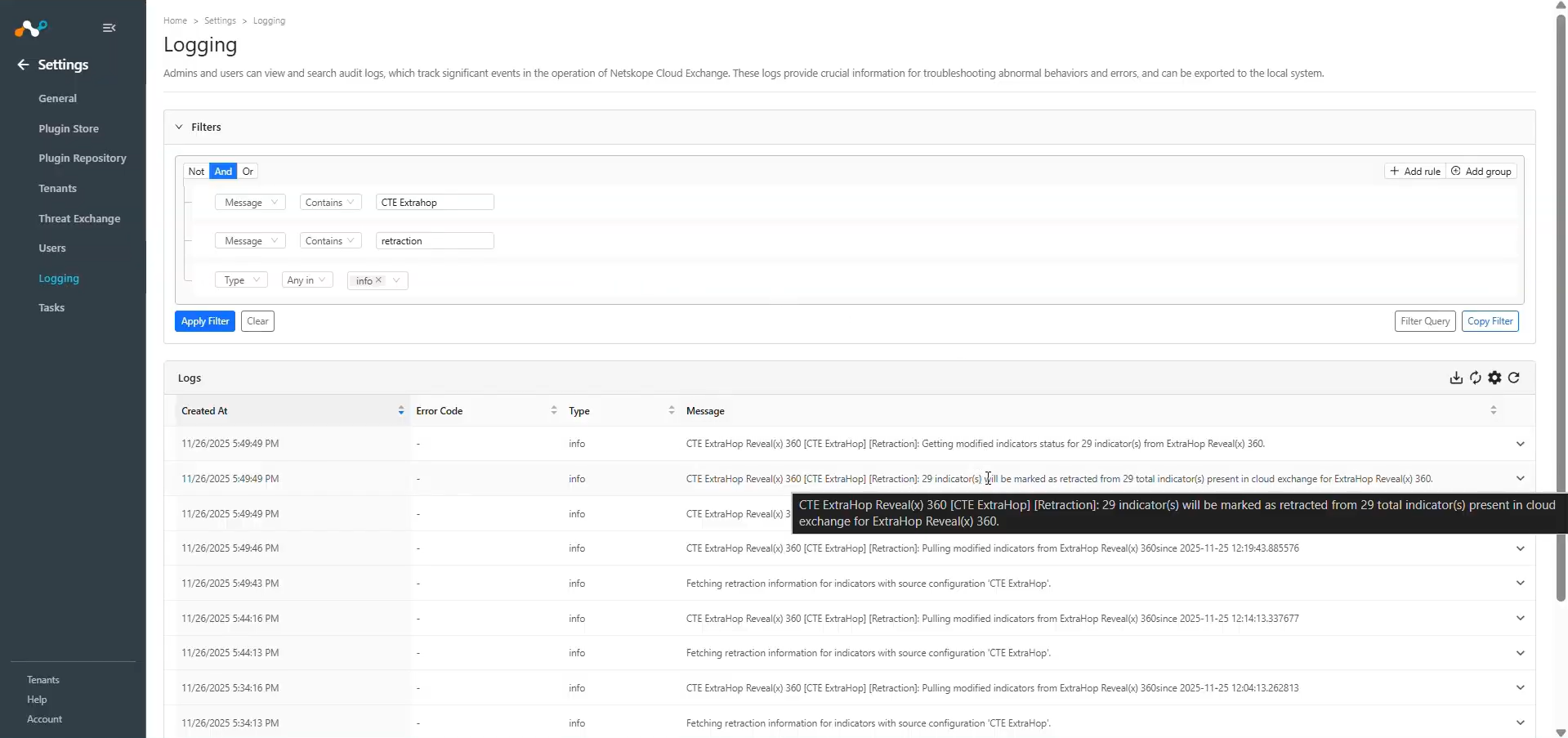This screenshot has width=1568, height=738.
Task: Open the Tasks settings page
Action: (x=51, y=308)
